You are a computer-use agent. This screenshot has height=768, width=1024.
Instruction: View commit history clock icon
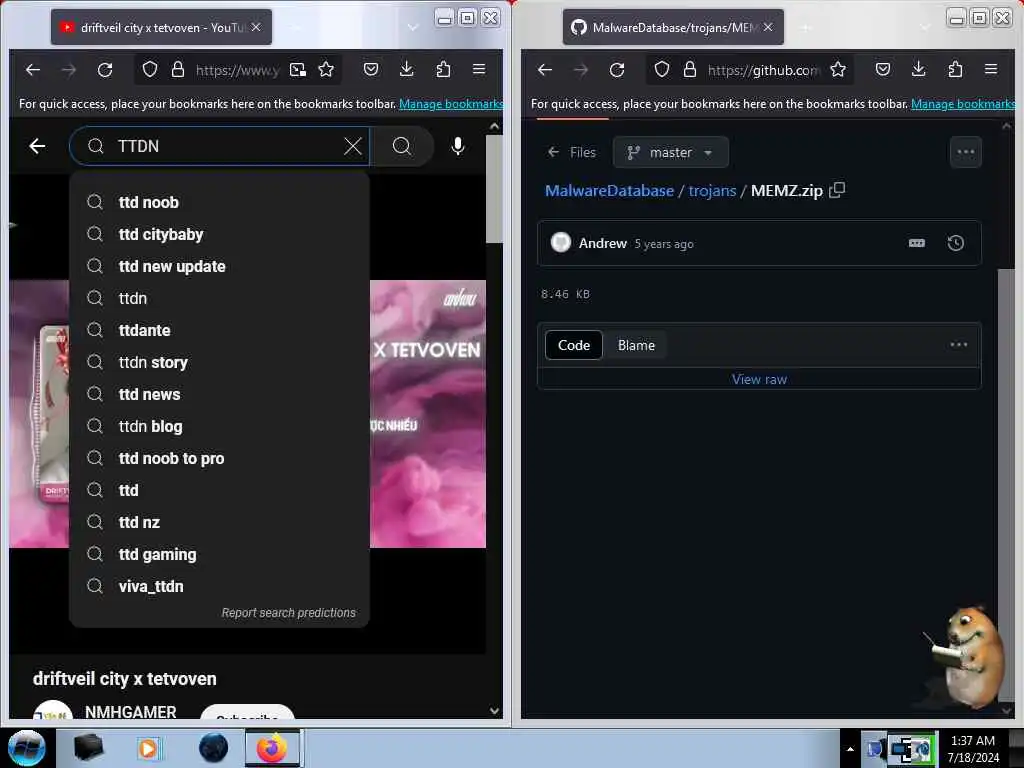[955, 243]
